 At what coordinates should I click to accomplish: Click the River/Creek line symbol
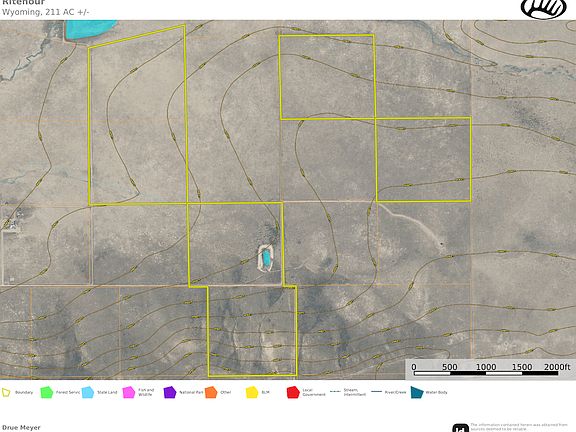click(377, 392)
